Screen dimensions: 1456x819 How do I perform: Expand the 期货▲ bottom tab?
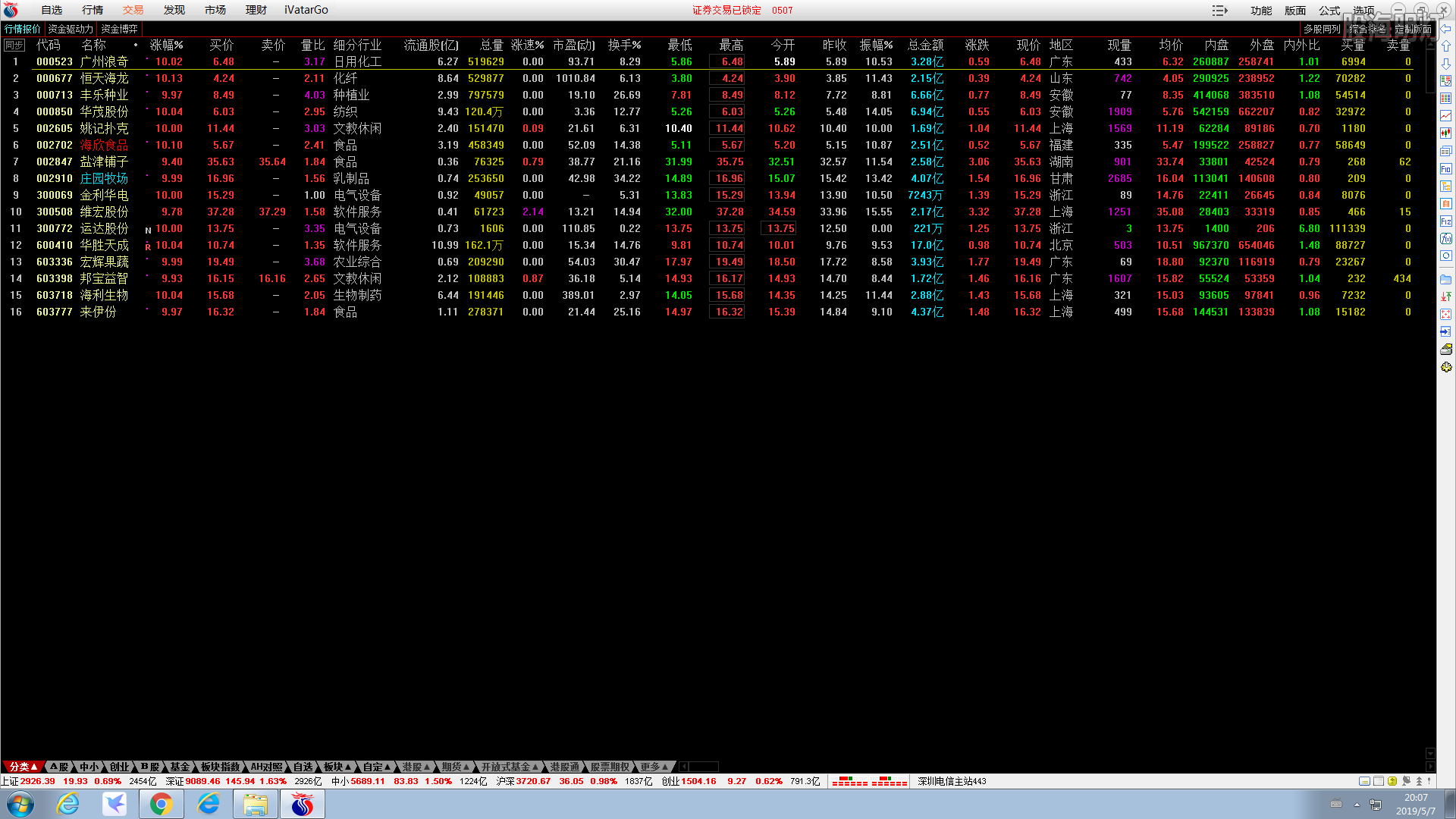[456, 767]
